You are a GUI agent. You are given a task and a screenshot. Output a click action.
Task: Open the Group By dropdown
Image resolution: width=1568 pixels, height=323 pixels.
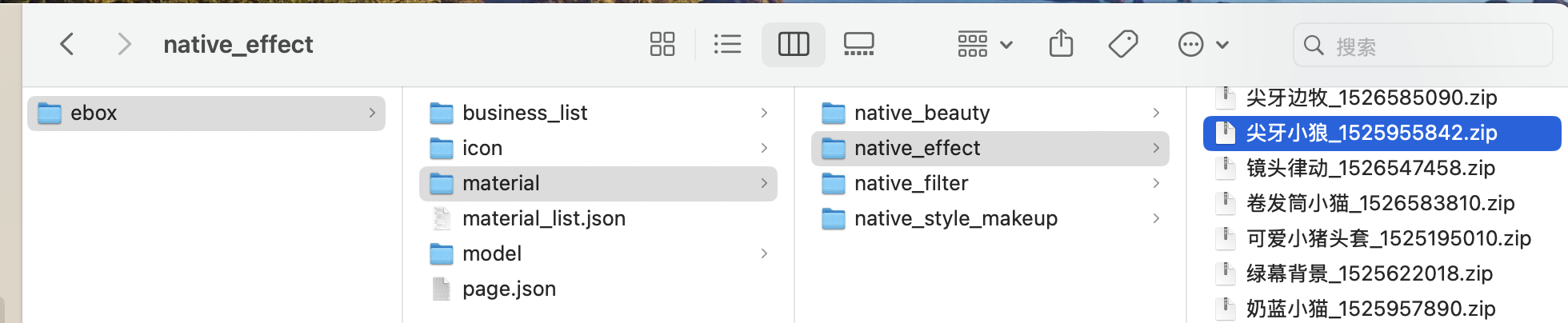tap(985, 44)
